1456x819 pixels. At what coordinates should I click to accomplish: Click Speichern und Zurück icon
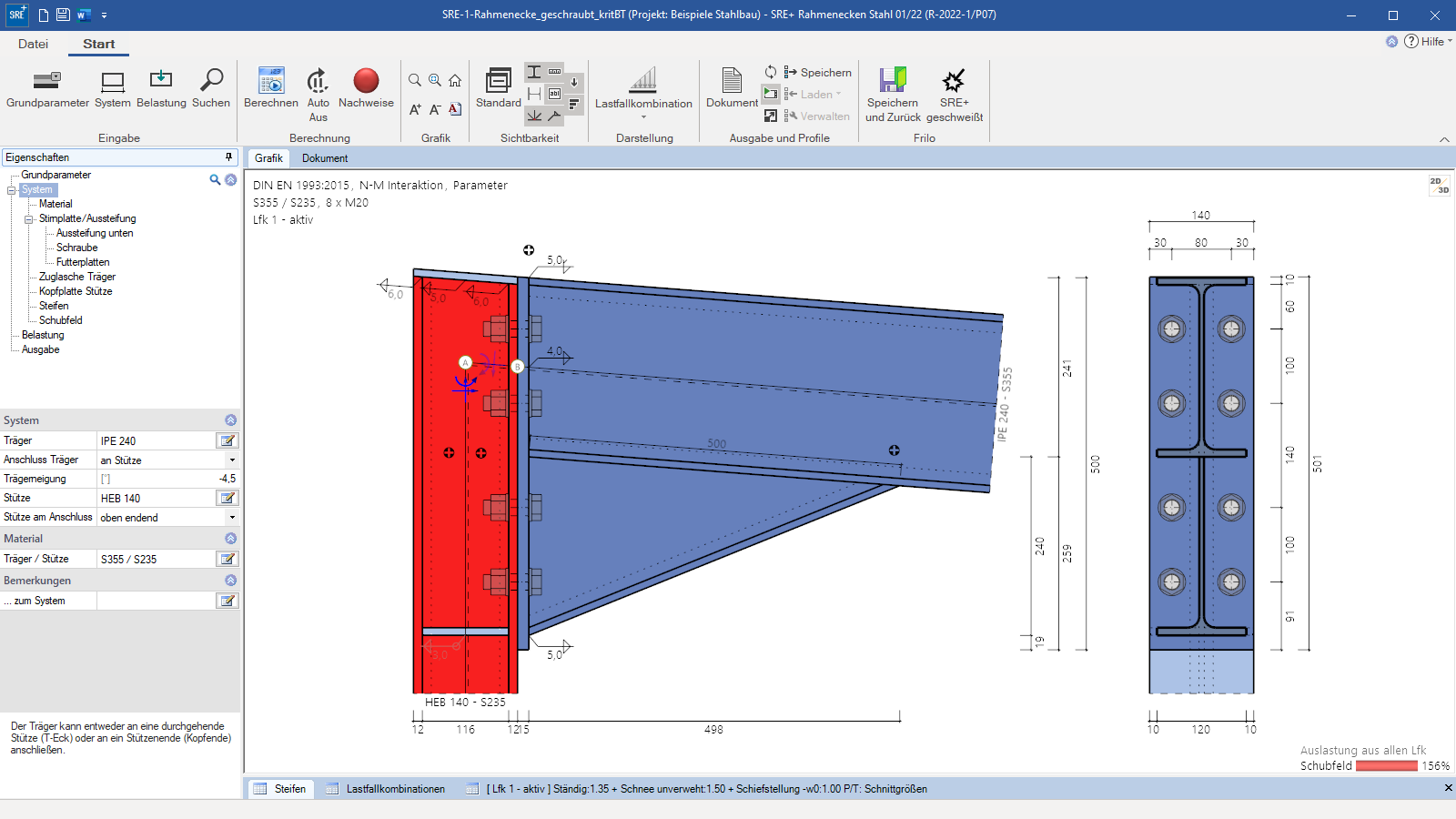893,80
